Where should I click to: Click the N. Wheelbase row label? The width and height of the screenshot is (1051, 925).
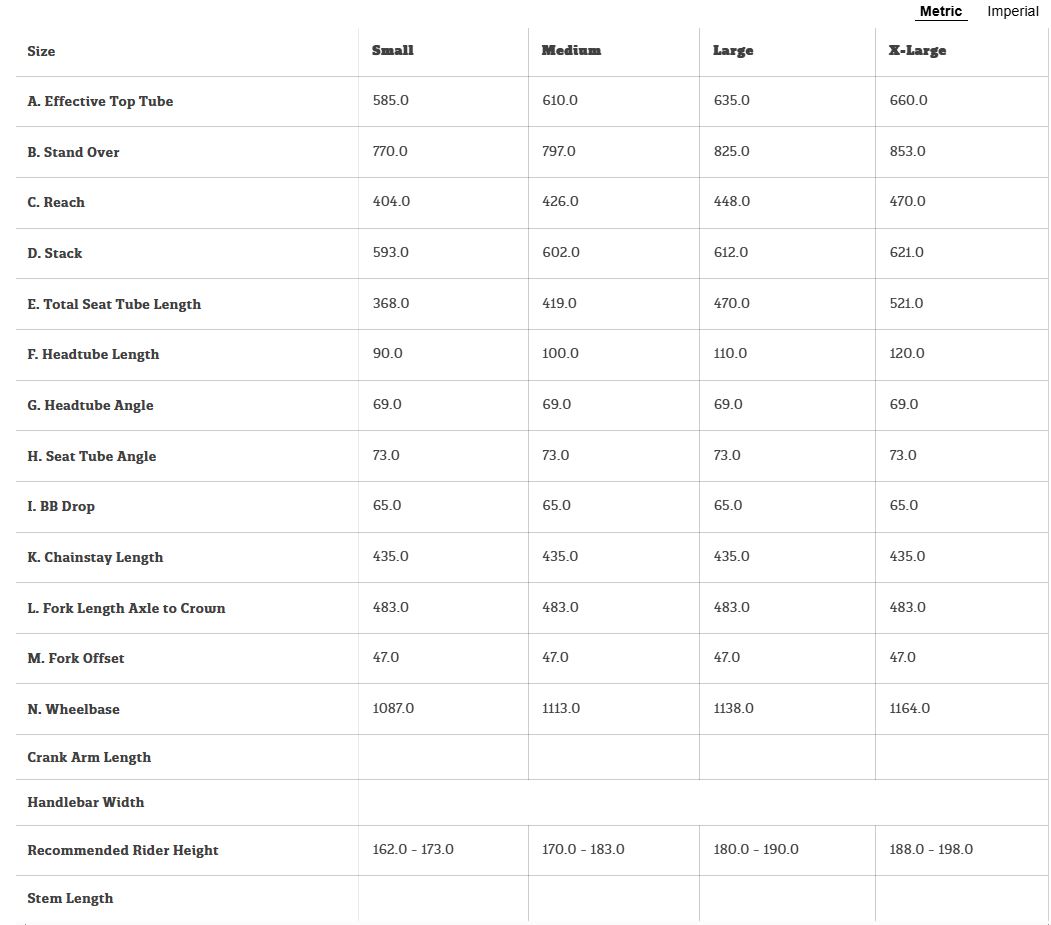(x=73, y=709)
